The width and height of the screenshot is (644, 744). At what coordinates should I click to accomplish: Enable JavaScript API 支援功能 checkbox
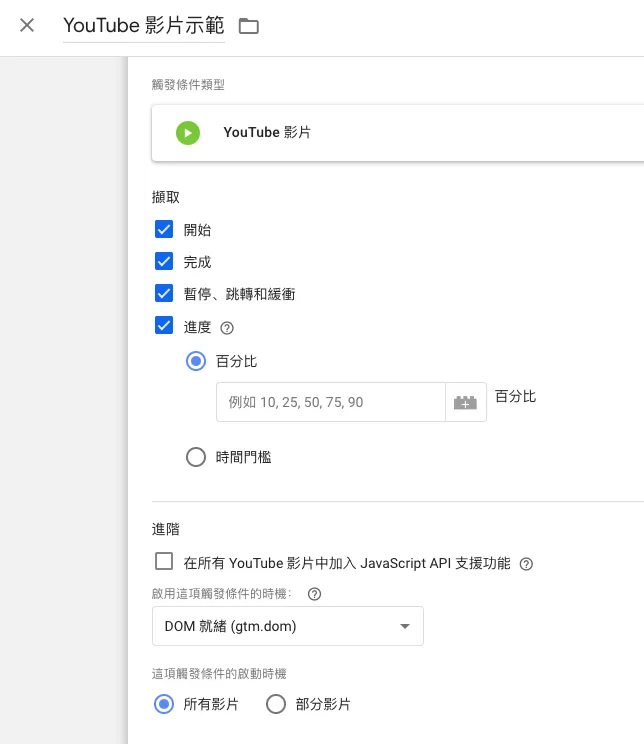164,561
